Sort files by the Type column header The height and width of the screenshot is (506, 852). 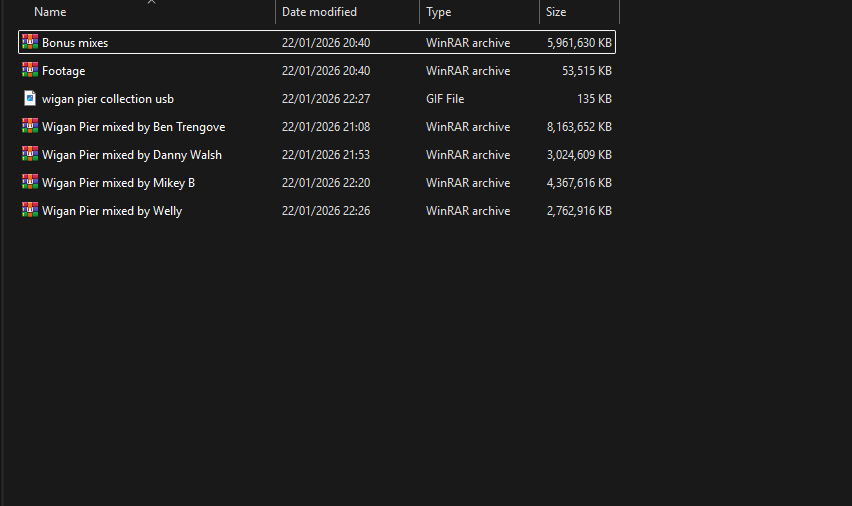tap(438, 12)
